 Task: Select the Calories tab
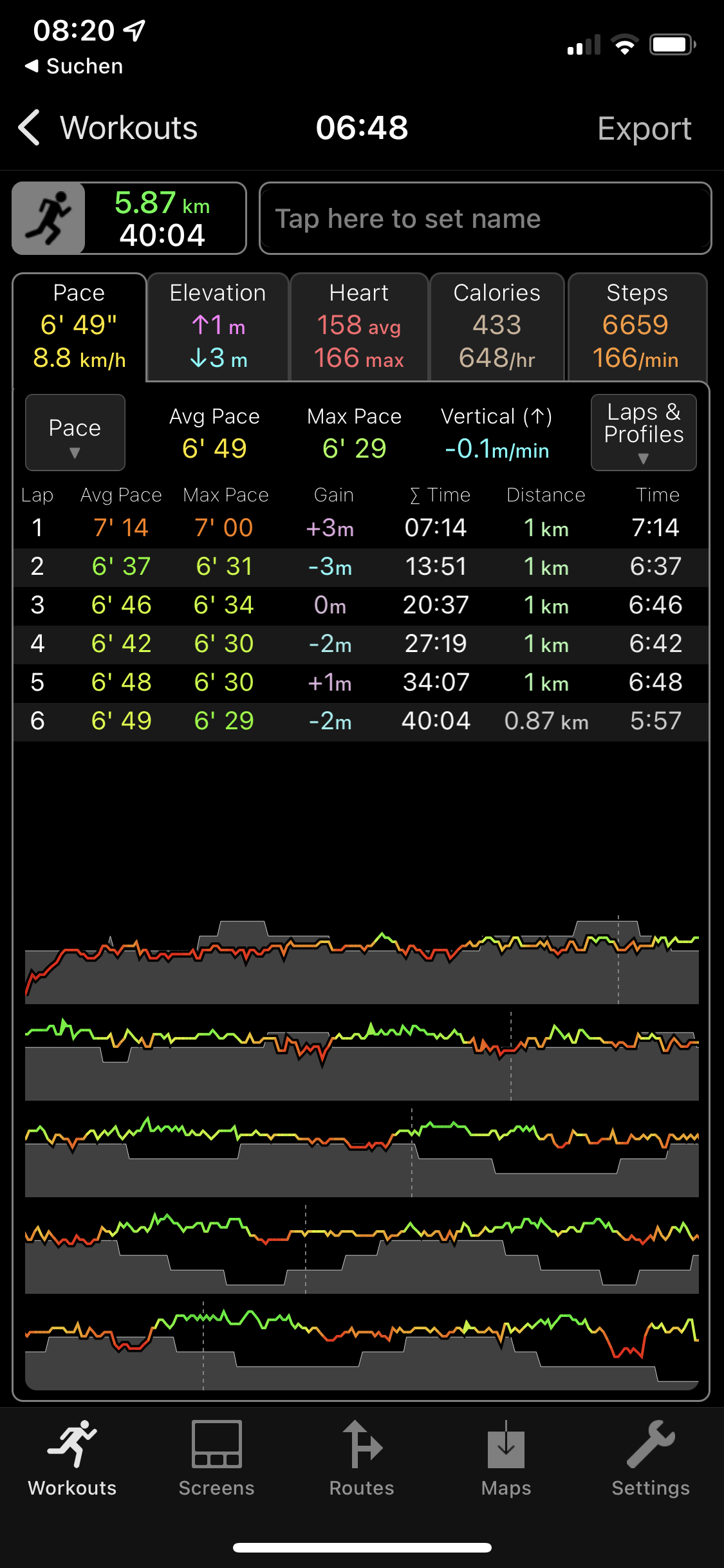coord(497,327)
